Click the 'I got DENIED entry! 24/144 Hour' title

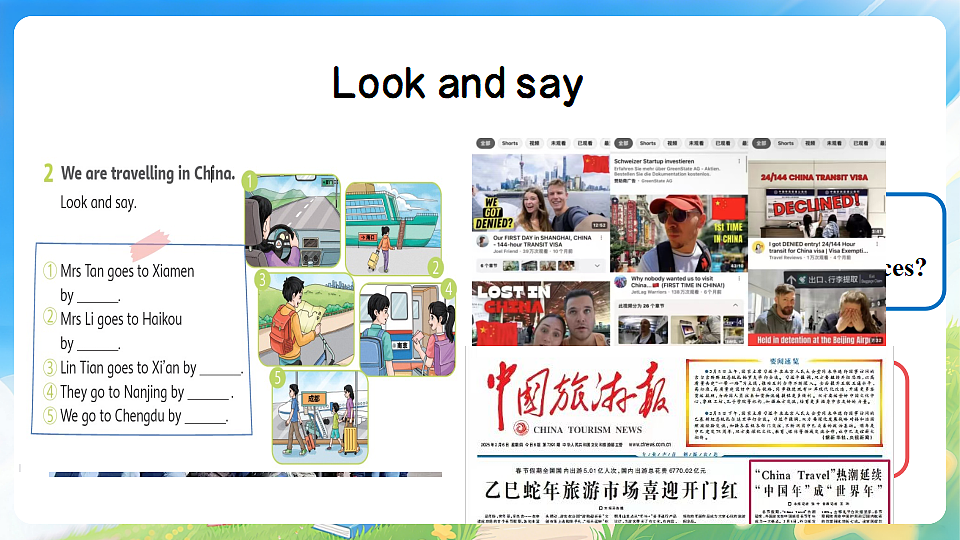[818, 247]
